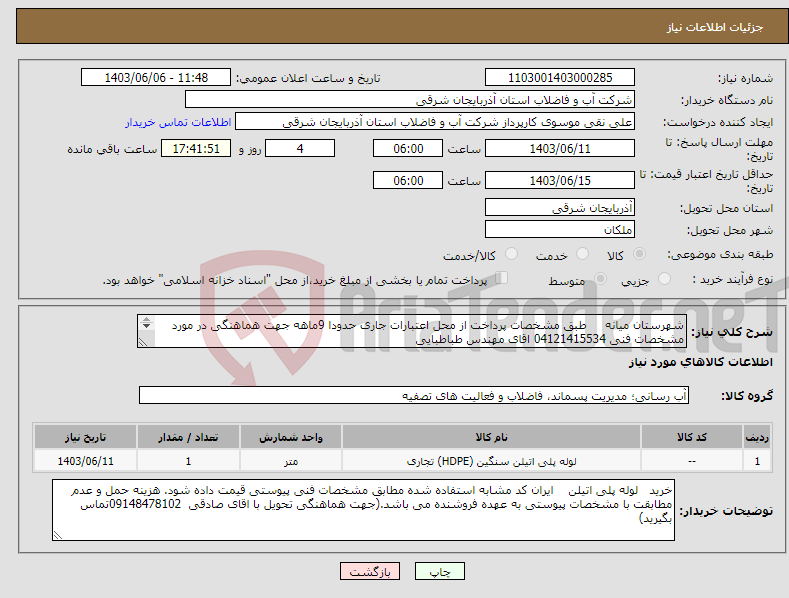Select the کالا/خدمت radio button
This screenshot has width=789, height=598.
(x=511, y=254)
